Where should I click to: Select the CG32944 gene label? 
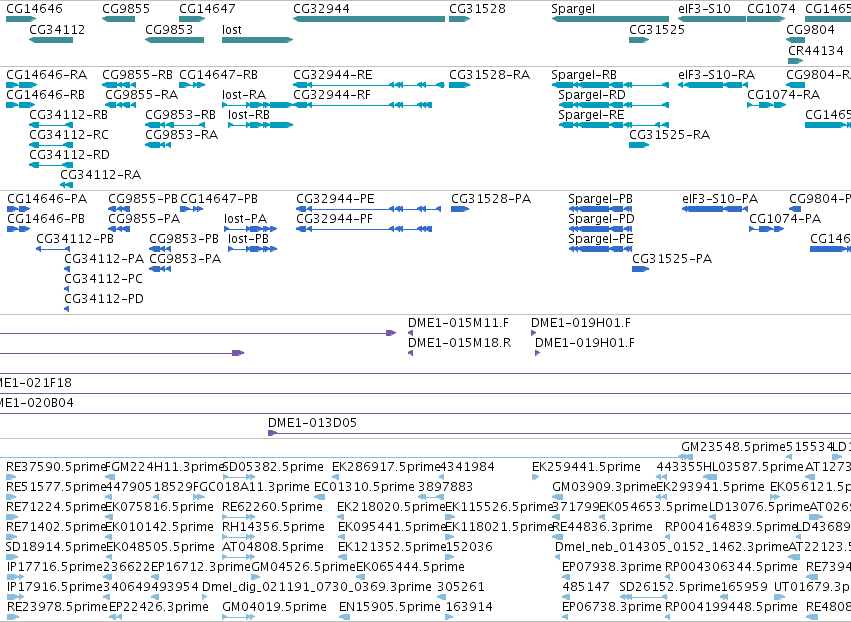pos(321,9)
